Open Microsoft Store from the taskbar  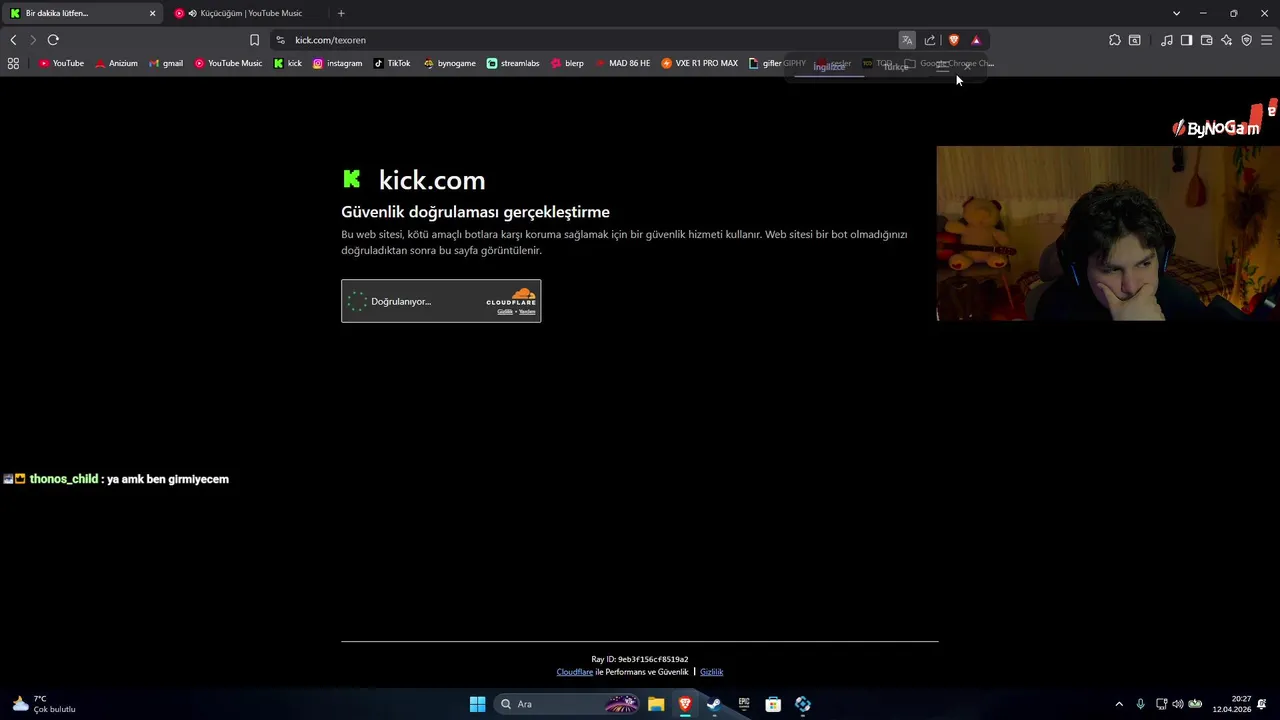pyautogui.click(x=773, y=704)
